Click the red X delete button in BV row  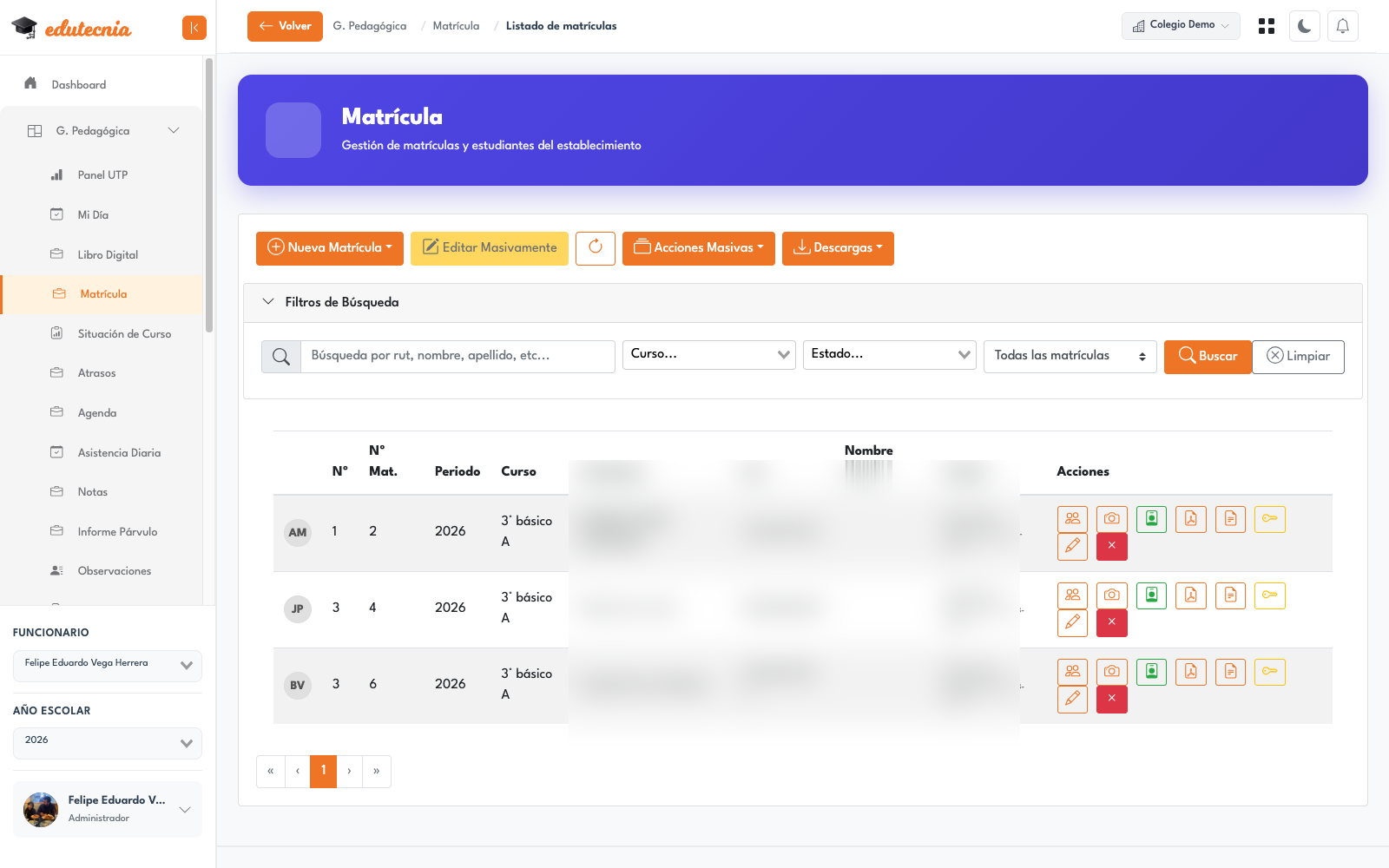tap(1112, 700)
